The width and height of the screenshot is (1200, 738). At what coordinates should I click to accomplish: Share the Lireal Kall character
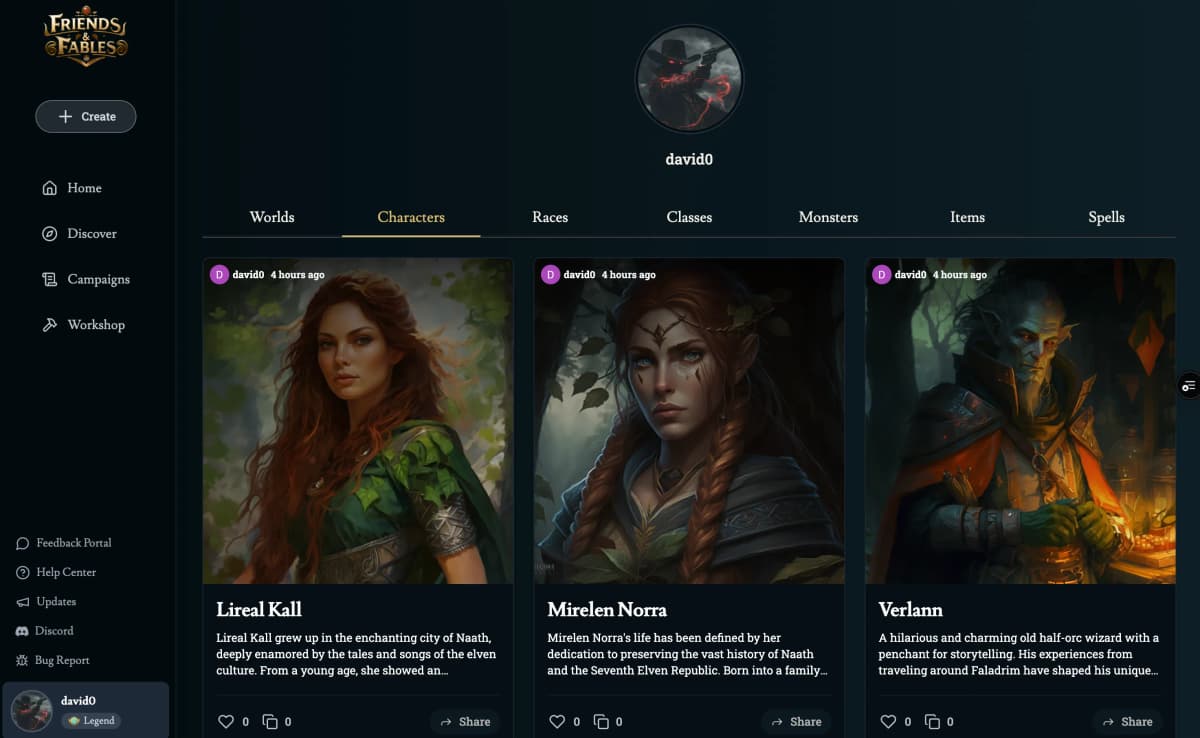465,721
